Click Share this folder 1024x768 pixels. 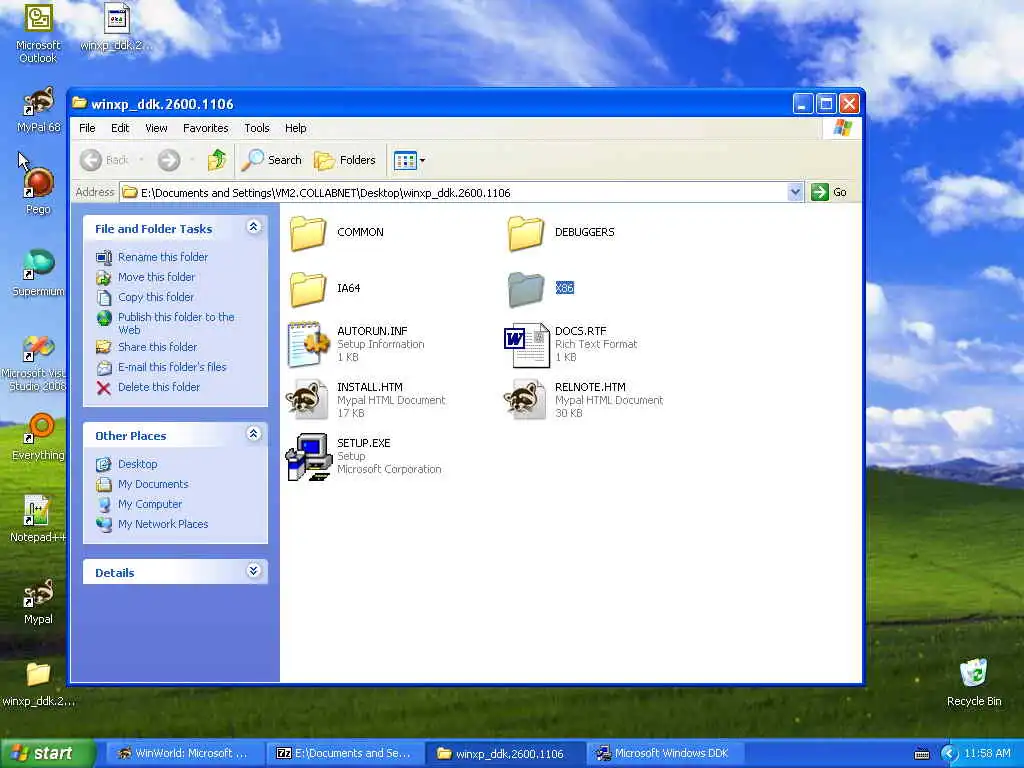(x=157, y=347)
